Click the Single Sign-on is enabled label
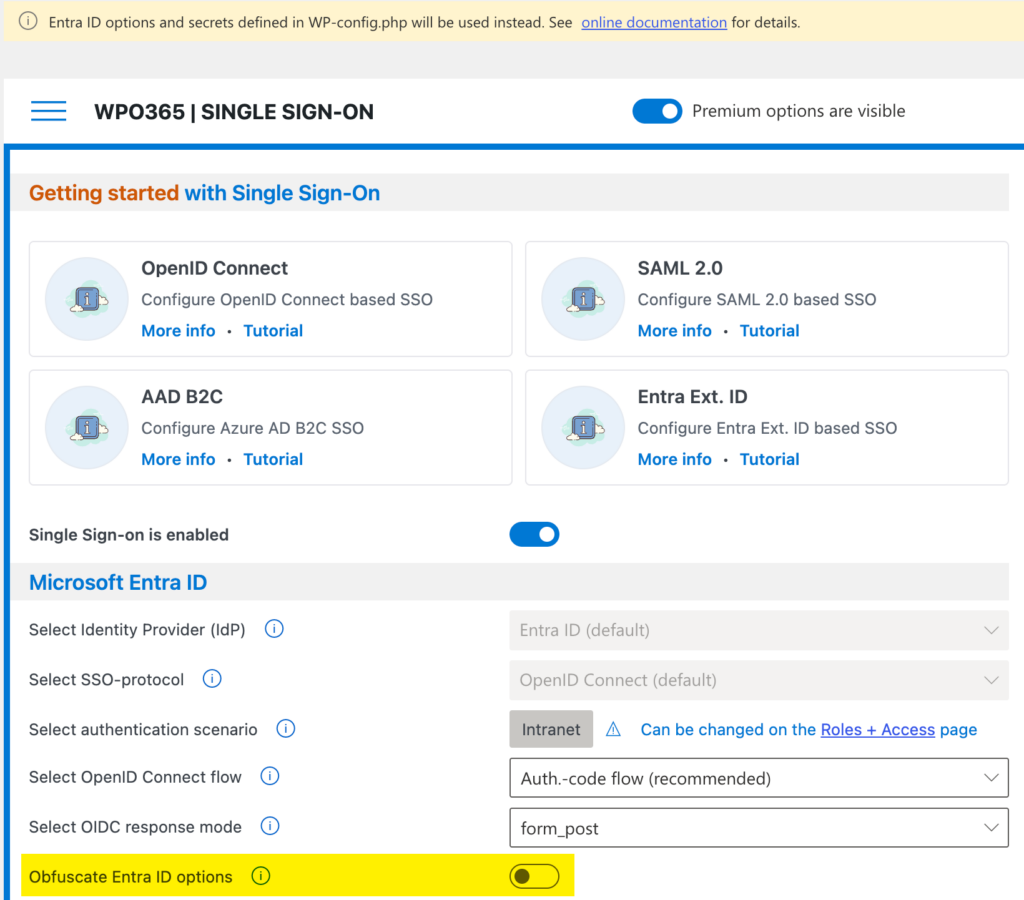This screenshot has width=1024, height=900. coord(129,534)
